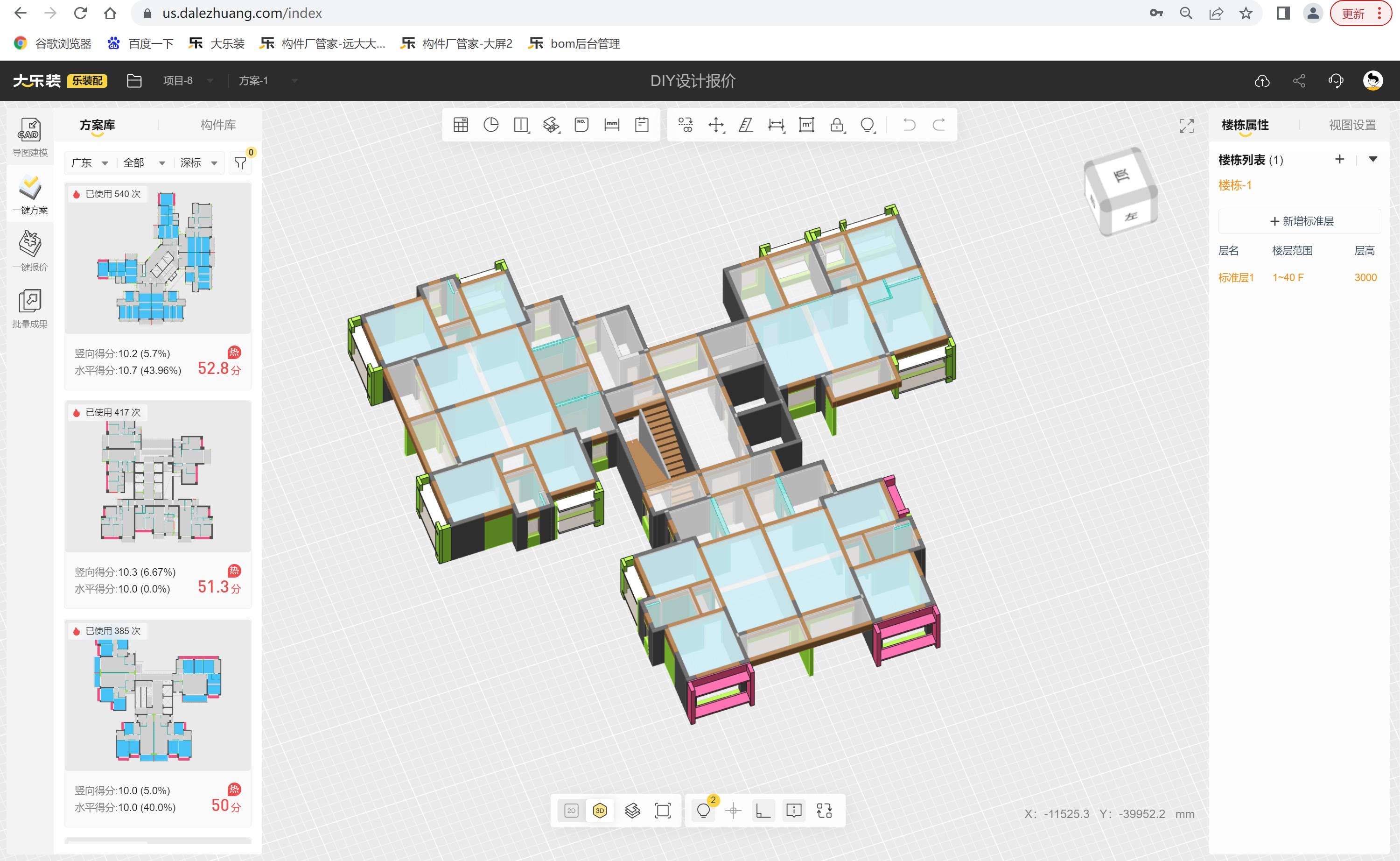Click the lock tool icon
This screenshot has width=1400, height=861.
[x=836, y=125]
